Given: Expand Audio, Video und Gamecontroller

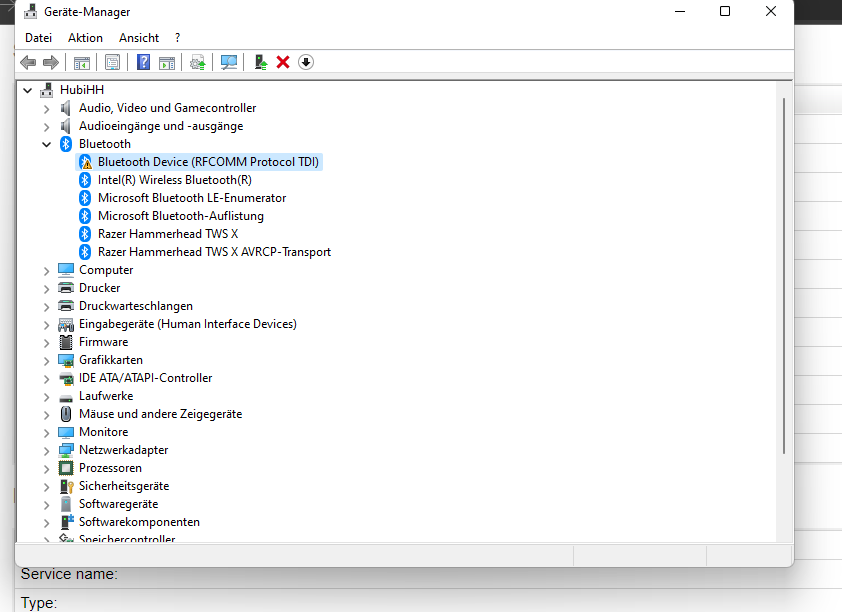Looking at the screenshot, I should [46, 109].
